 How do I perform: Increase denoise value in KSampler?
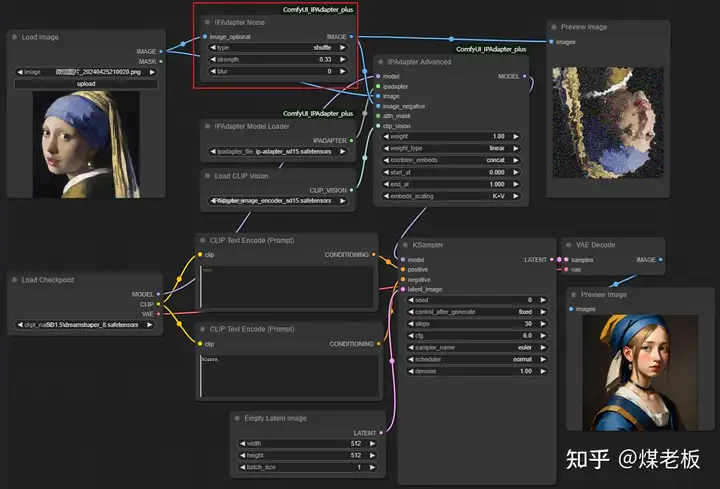click(543, 371)
